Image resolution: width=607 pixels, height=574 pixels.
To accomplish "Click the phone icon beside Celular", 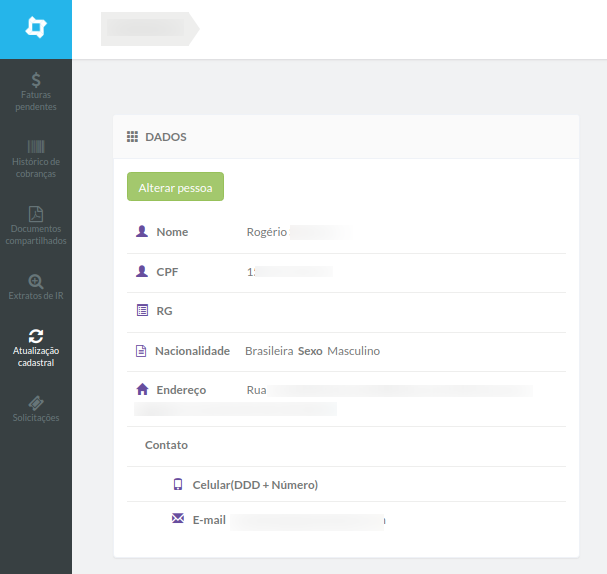I will (178, 484).
